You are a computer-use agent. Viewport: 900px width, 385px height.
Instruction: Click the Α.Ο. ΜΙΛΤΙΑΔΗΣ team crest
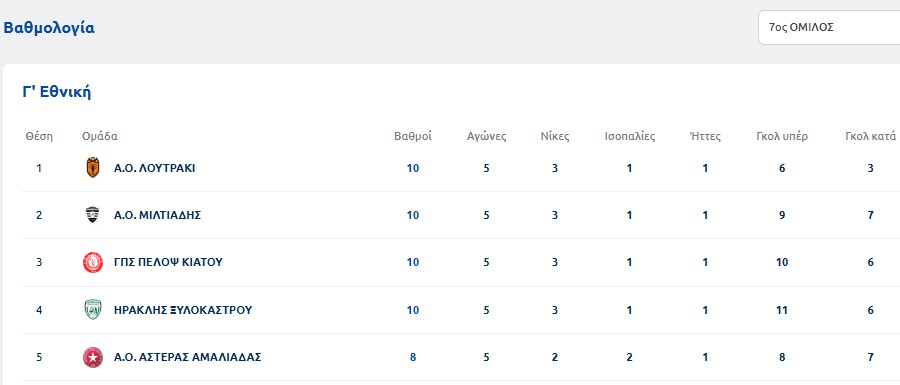(x=92, y=215)
